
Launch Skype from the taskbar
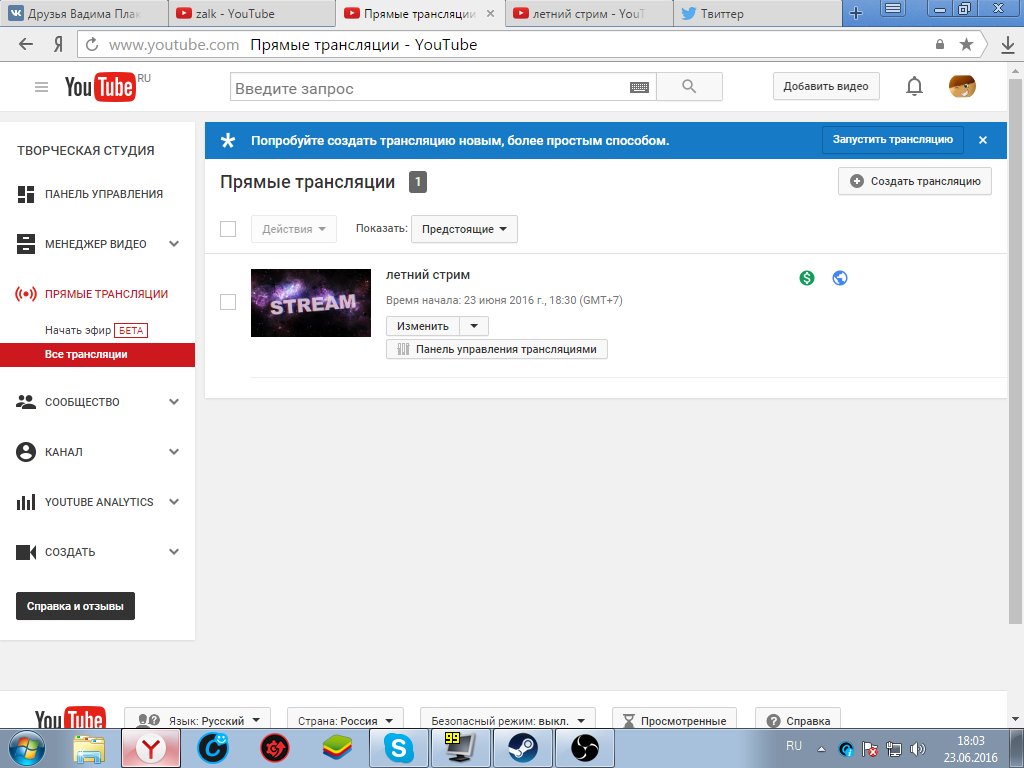pyautogui.click(x=399, y=747)
